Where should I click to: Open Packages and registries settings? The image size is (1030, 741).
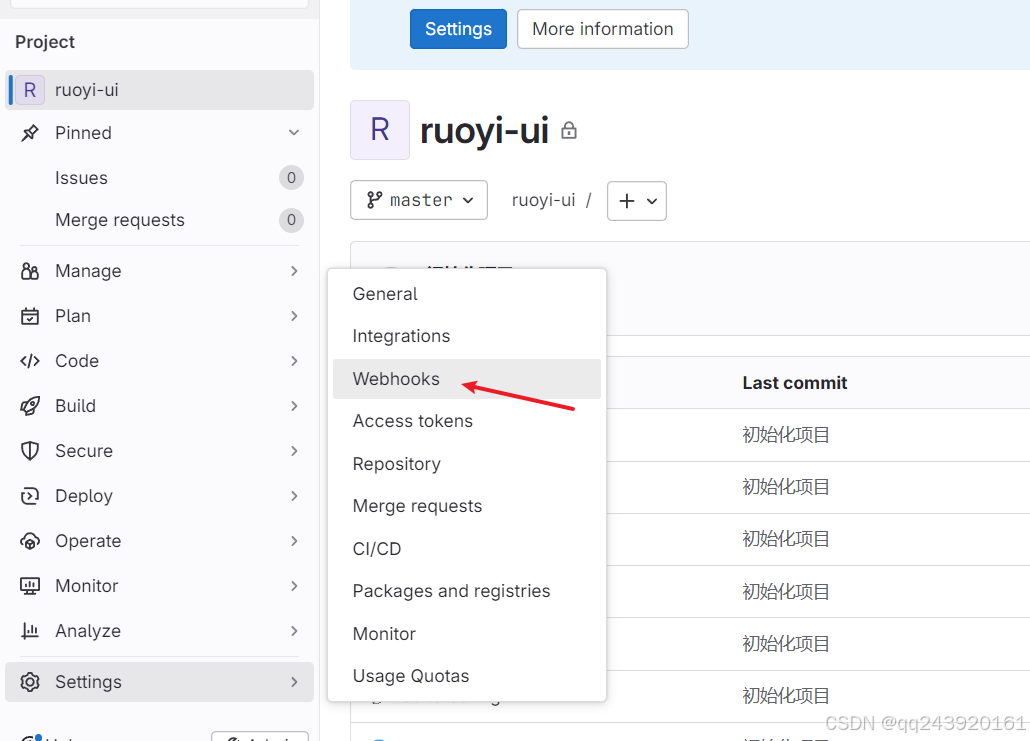pyautogui.click(x=467, y=591)
